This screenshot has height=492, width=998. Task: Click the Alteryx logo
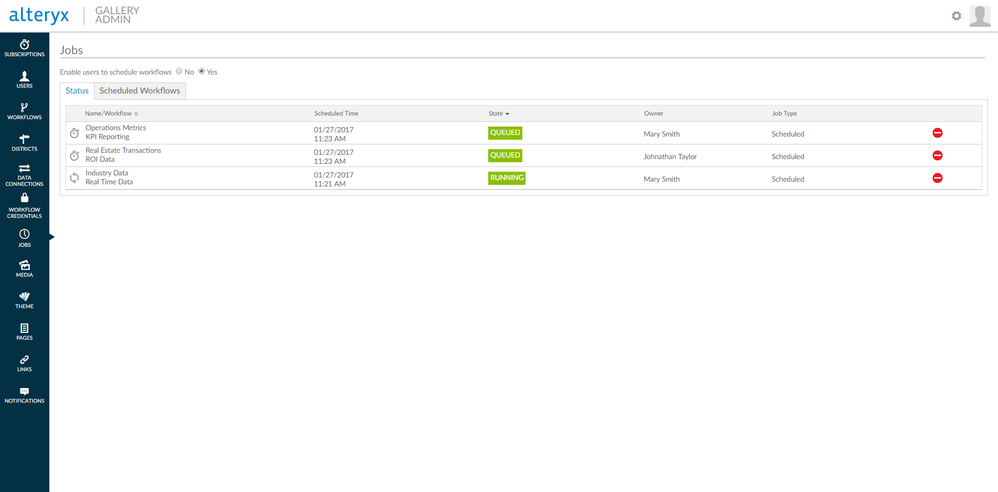click(39, 15)
